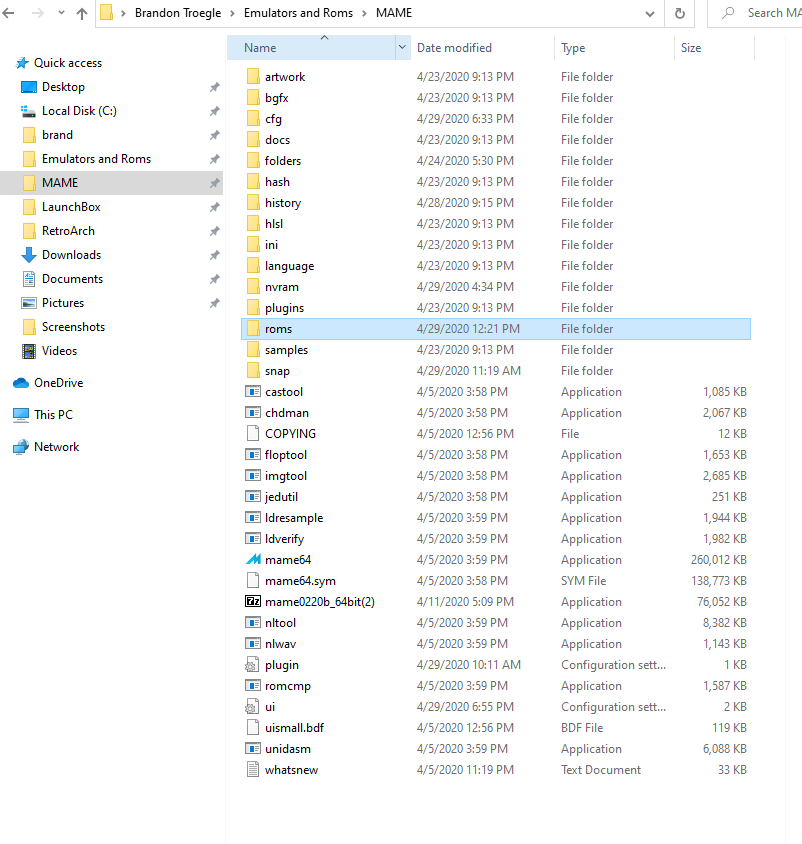Select LaunchBox folder in sidebar
802x844 pixels.
(71, 207)
